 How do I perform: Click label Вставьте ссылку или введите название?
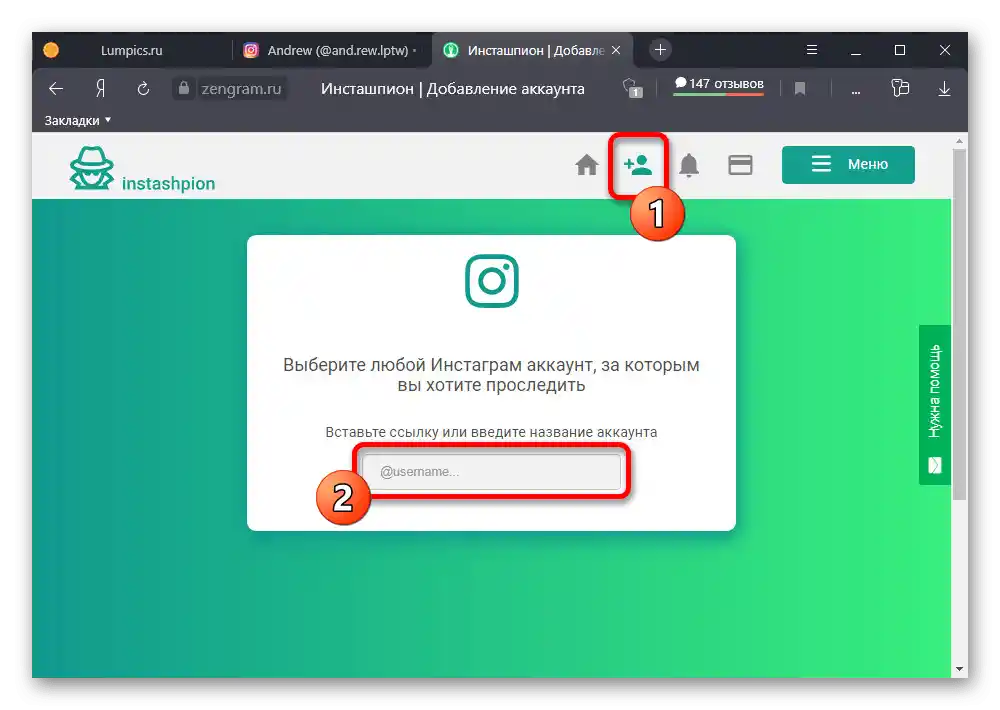[491, 432]
